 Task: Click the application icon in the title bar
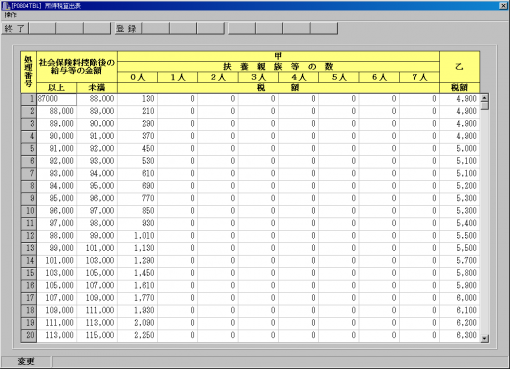click(6, 6)
